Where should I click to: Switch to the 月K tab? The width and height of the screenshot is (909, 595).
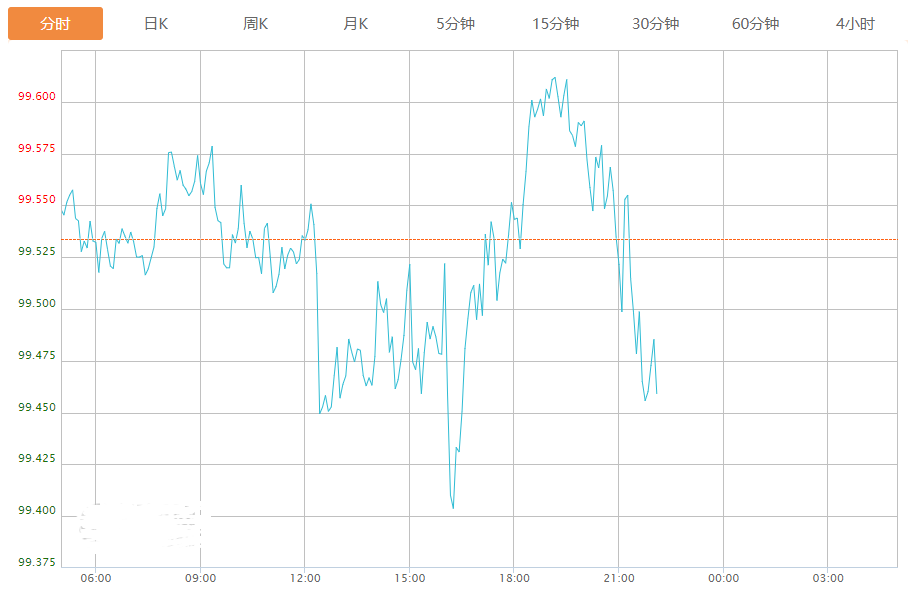coord(356,24)
